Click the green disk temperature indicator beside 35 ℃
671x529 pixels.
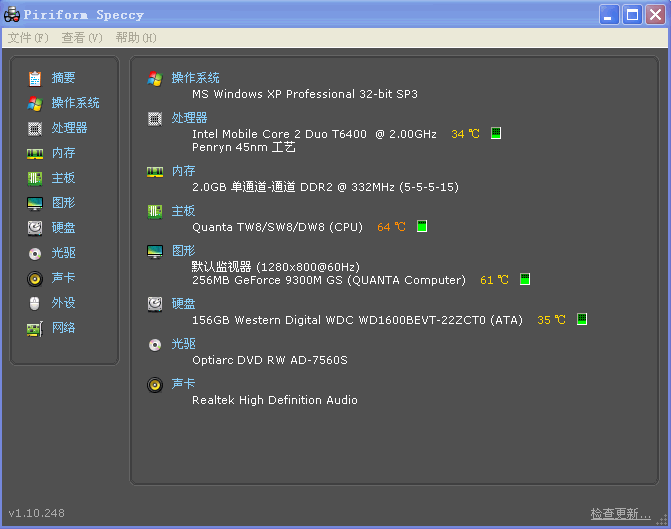pos(582,319)
